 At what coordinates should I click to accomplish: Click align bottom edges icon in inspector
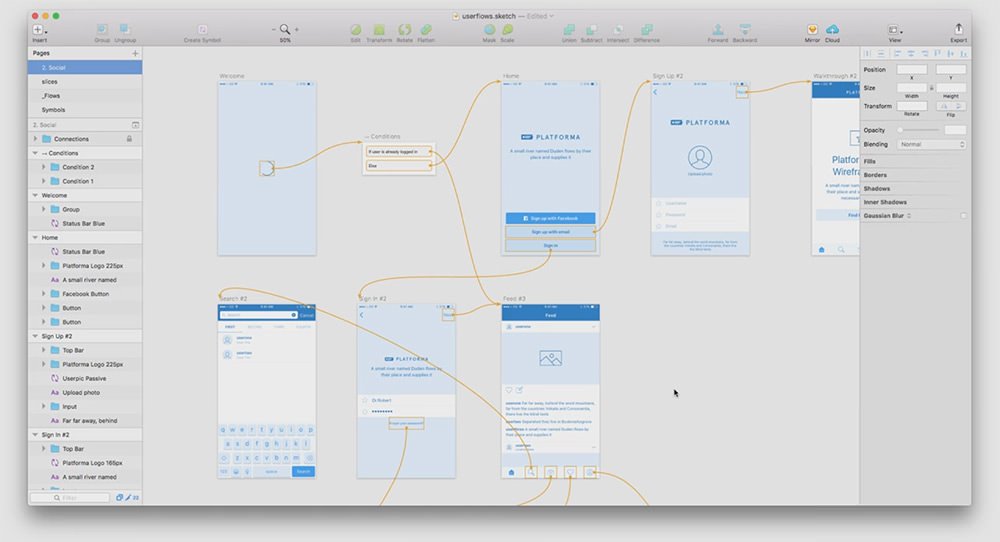pyautogui.click(x=964, y=54)
